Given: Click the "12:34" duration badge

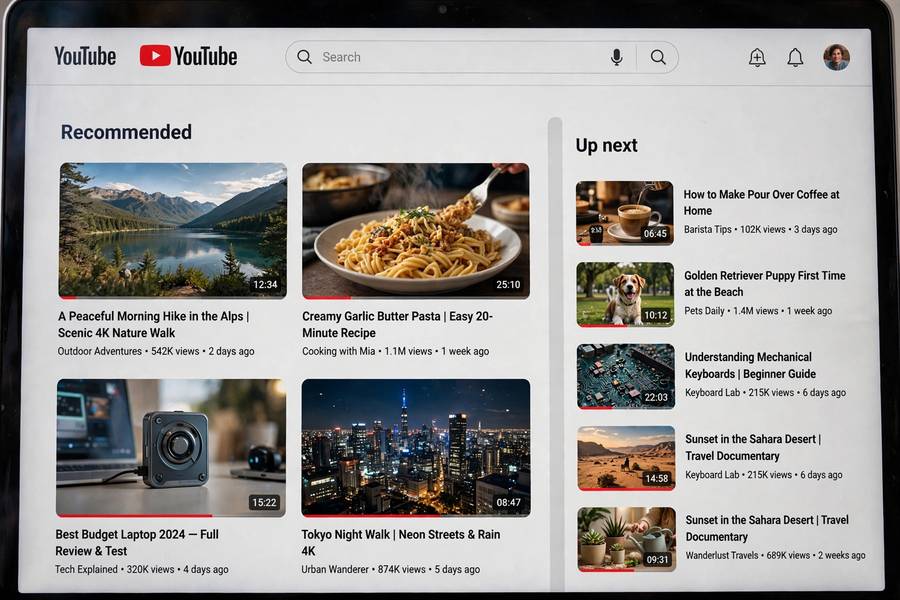Looking at the screenshot, I should click(x=265, y=284).
